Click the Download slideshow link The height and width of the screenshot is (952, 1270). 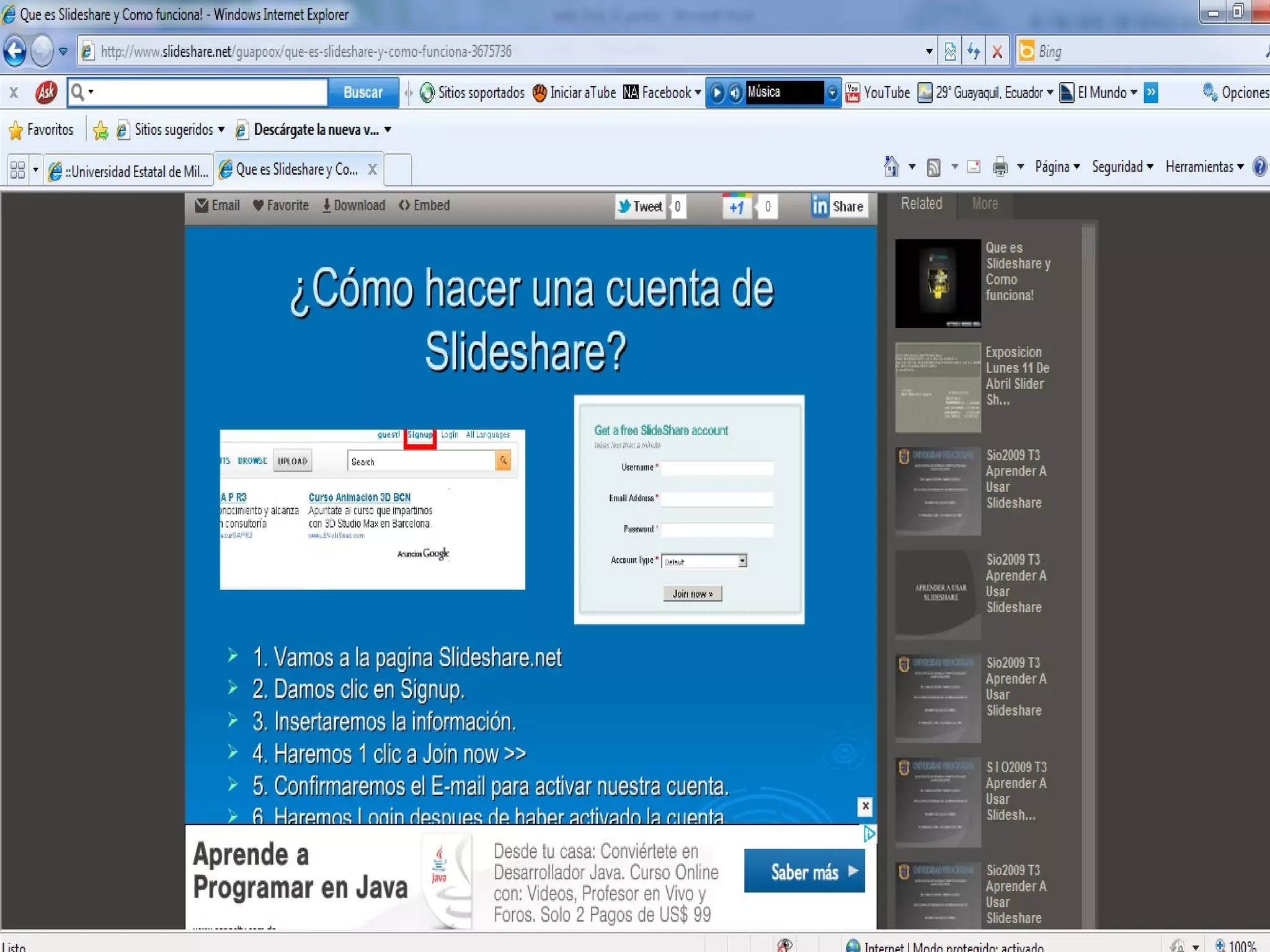pyautogui.click(x=354, y=205)
